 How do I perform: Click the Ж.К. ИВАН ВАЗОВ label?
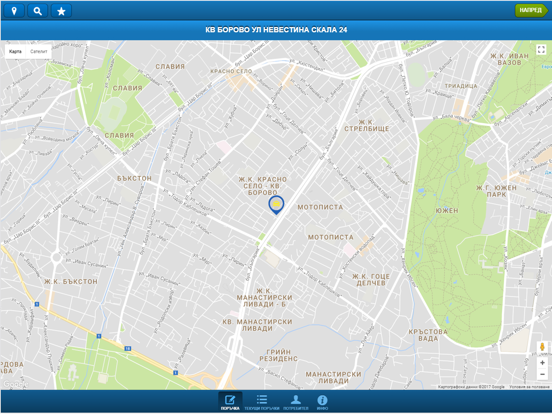509,59
